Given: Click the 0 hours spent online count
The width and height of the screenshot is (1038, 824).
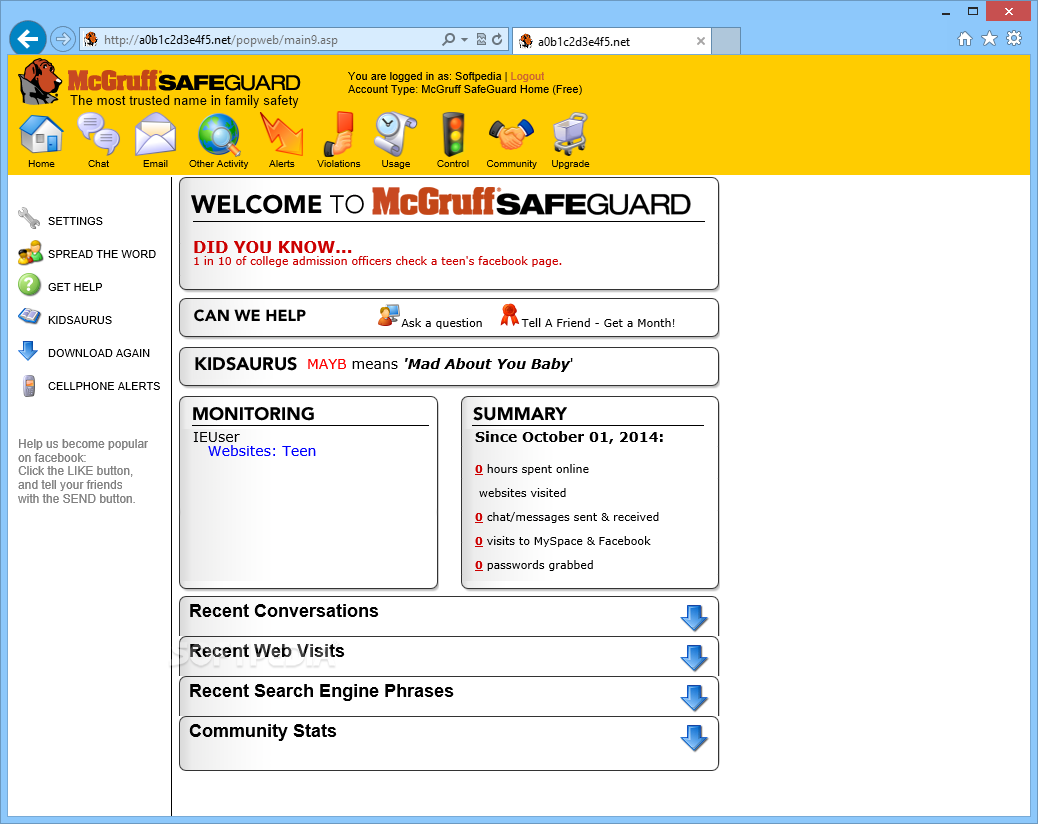Looking at the screenshot, I should coord(479,469).
